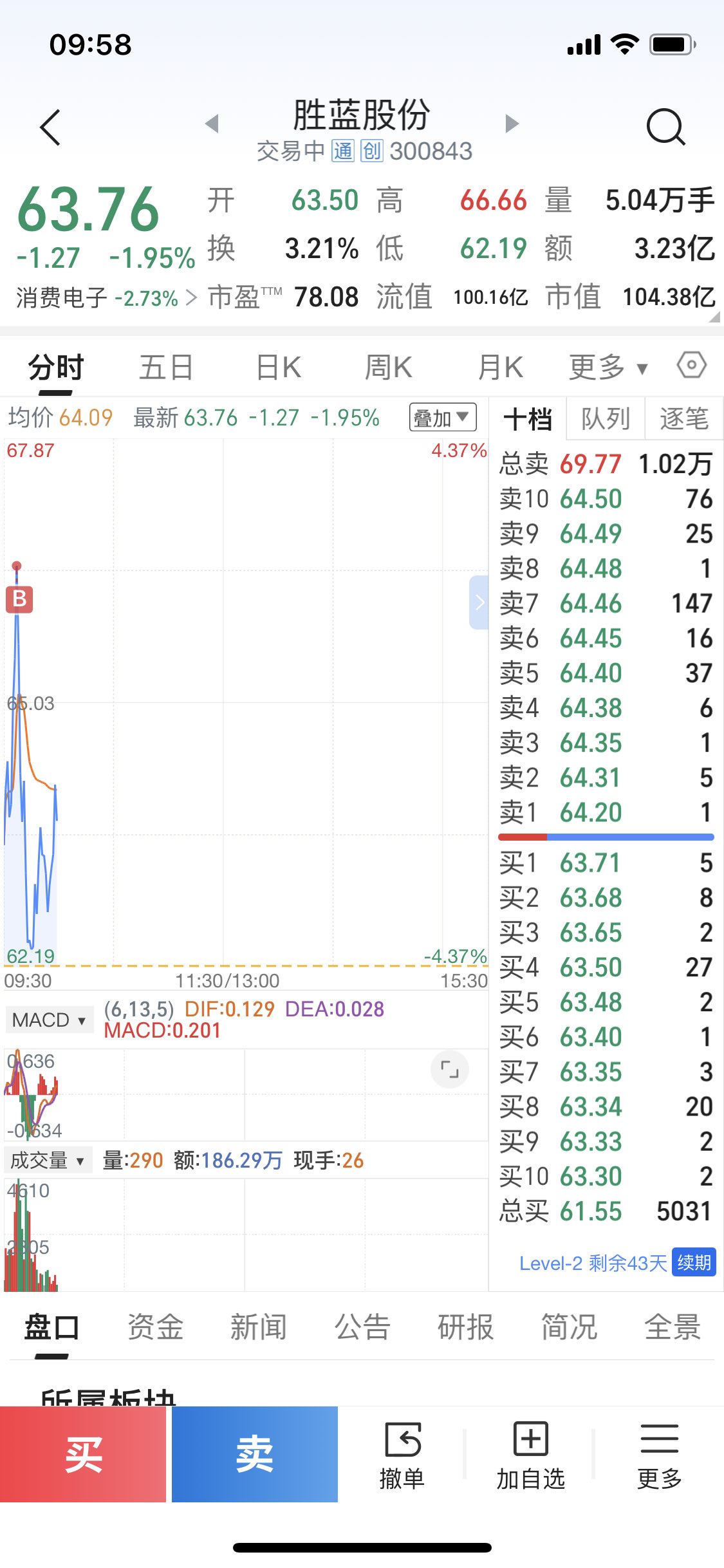Tap the blue 卖 sell button
Image resolution: width=724 pixels, height=1568 pixels.
pyautogui.click(x=255, y=1455)
